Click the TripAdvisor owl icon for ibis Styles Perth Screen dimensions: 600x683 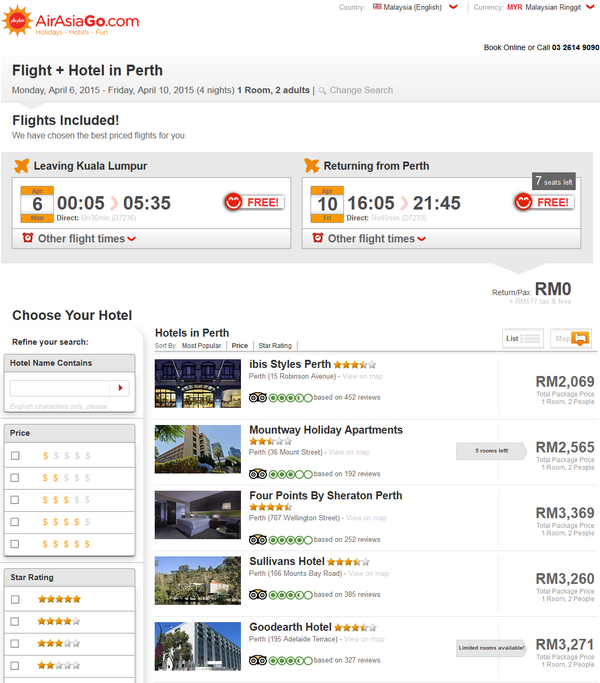point(258,397)
